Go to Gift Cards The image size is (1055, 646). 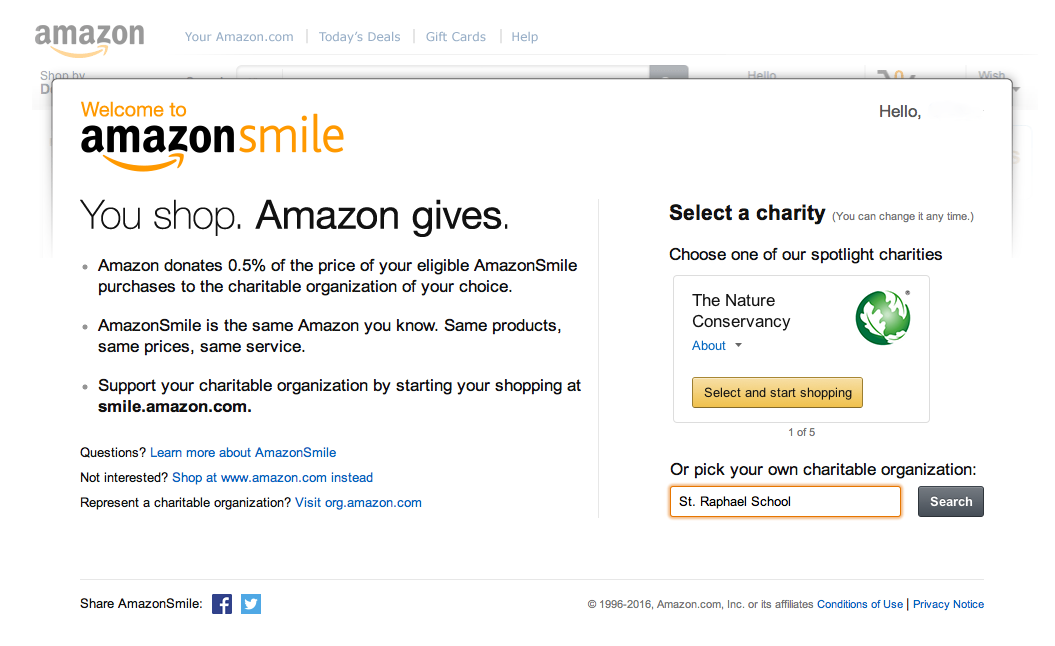click(x=455, y=36)
